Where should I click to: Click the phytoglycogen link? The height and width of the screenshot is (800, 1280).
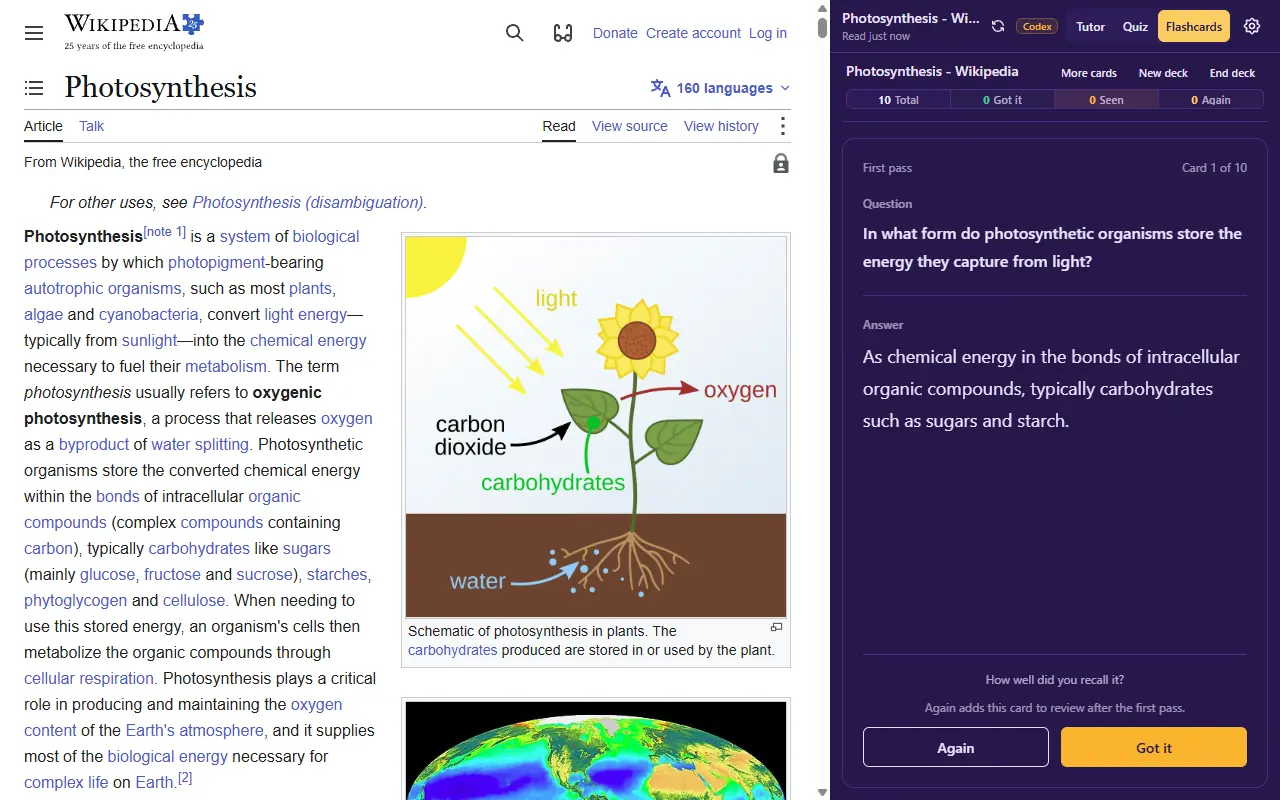click(75, 600)
